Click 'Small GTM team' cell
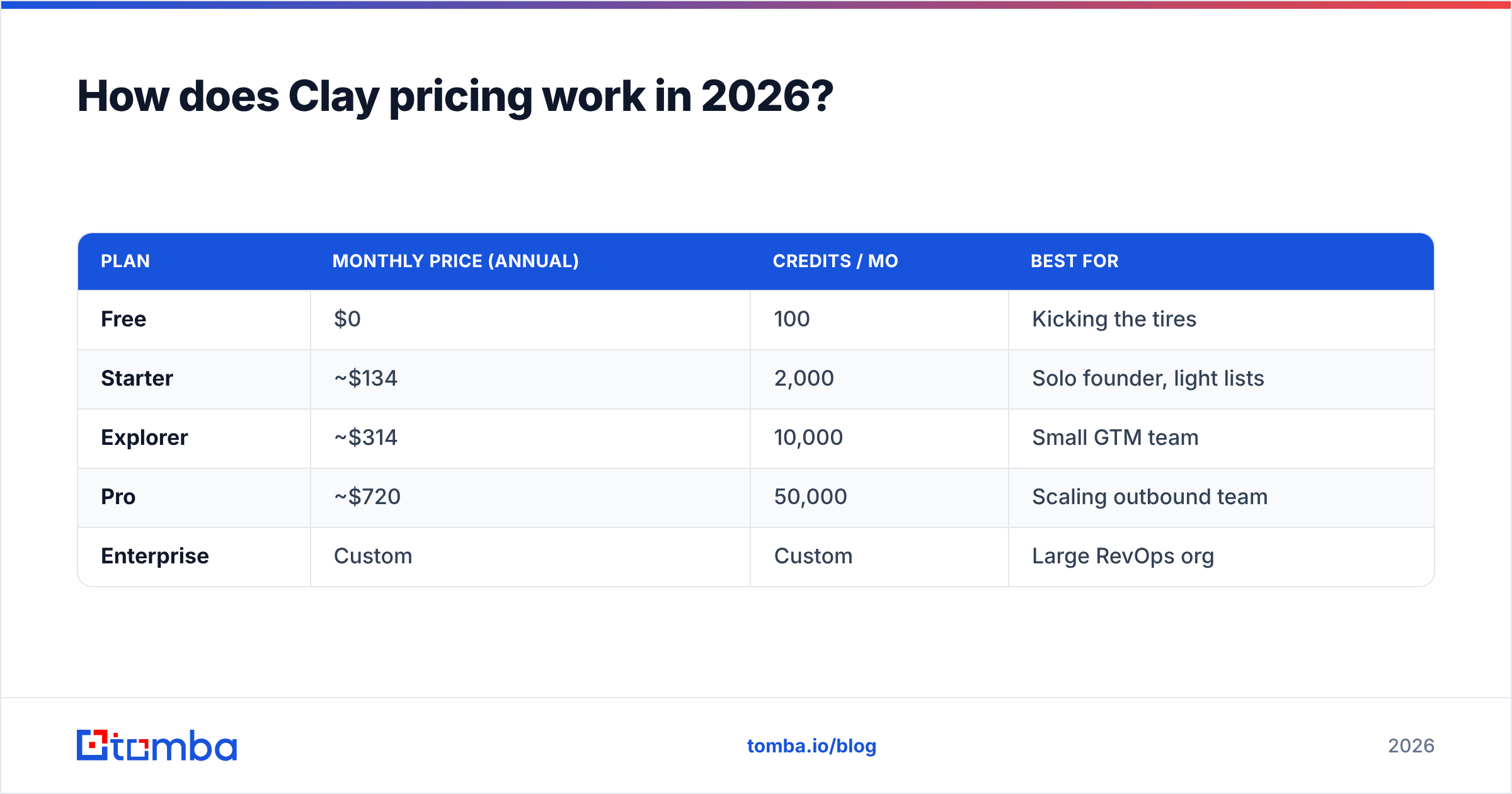The height and width of the screenshot is (794, 1512). point(1221,438)
